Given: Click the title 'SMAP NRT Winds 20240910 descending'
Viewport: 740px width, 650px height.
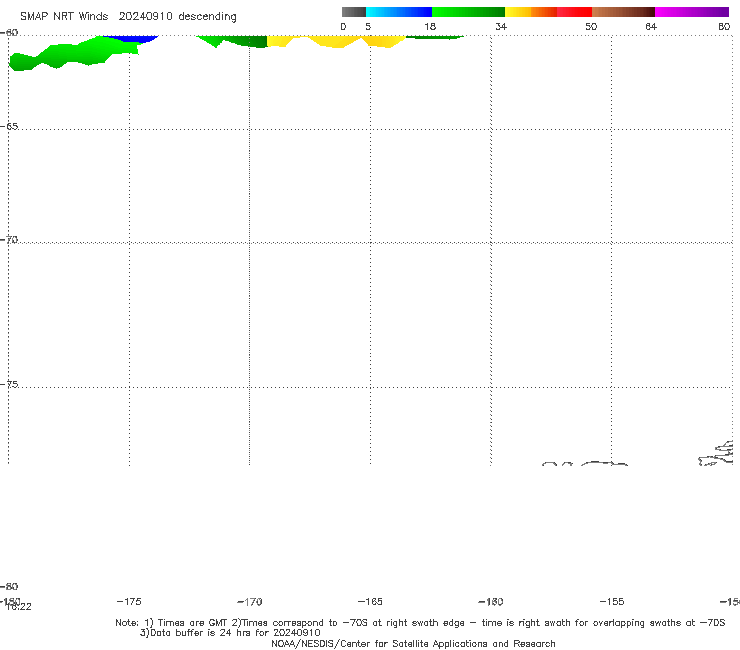Looking at the screenshot, I should point(128,17).
